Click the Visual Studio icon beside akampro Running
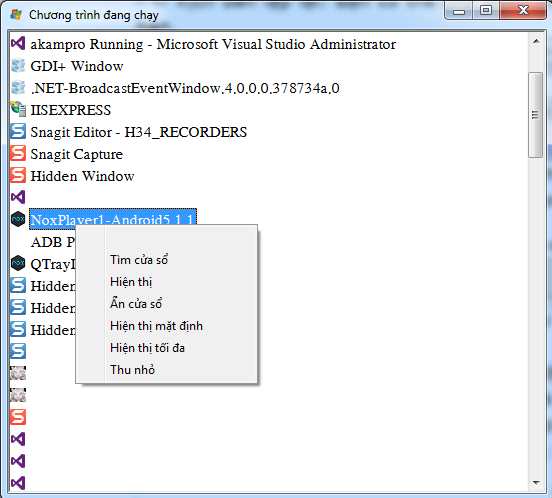Image resolution: width=552 pixels, height=498 pixels. pyautogui.click(x=18, y=43)
